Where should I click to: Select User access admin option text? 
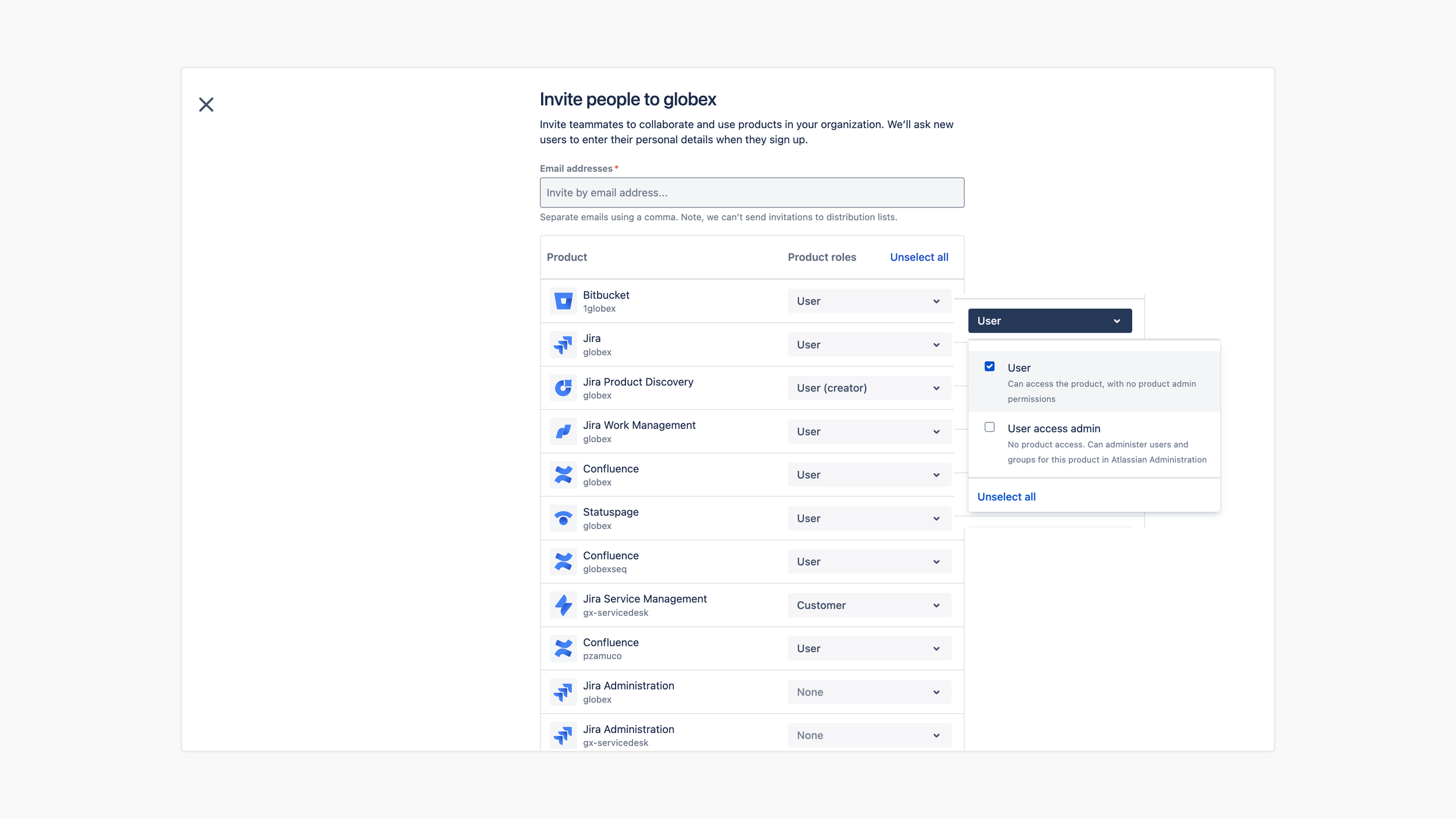pyautogui.click(x=1054, y=429)
